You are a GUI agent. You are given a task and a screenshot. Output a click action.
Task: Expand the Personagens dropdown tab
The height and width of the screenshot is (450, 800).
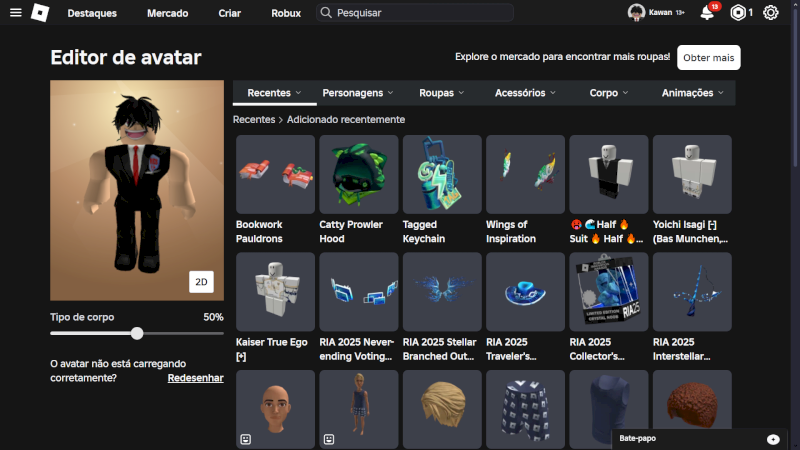(358, 93)
